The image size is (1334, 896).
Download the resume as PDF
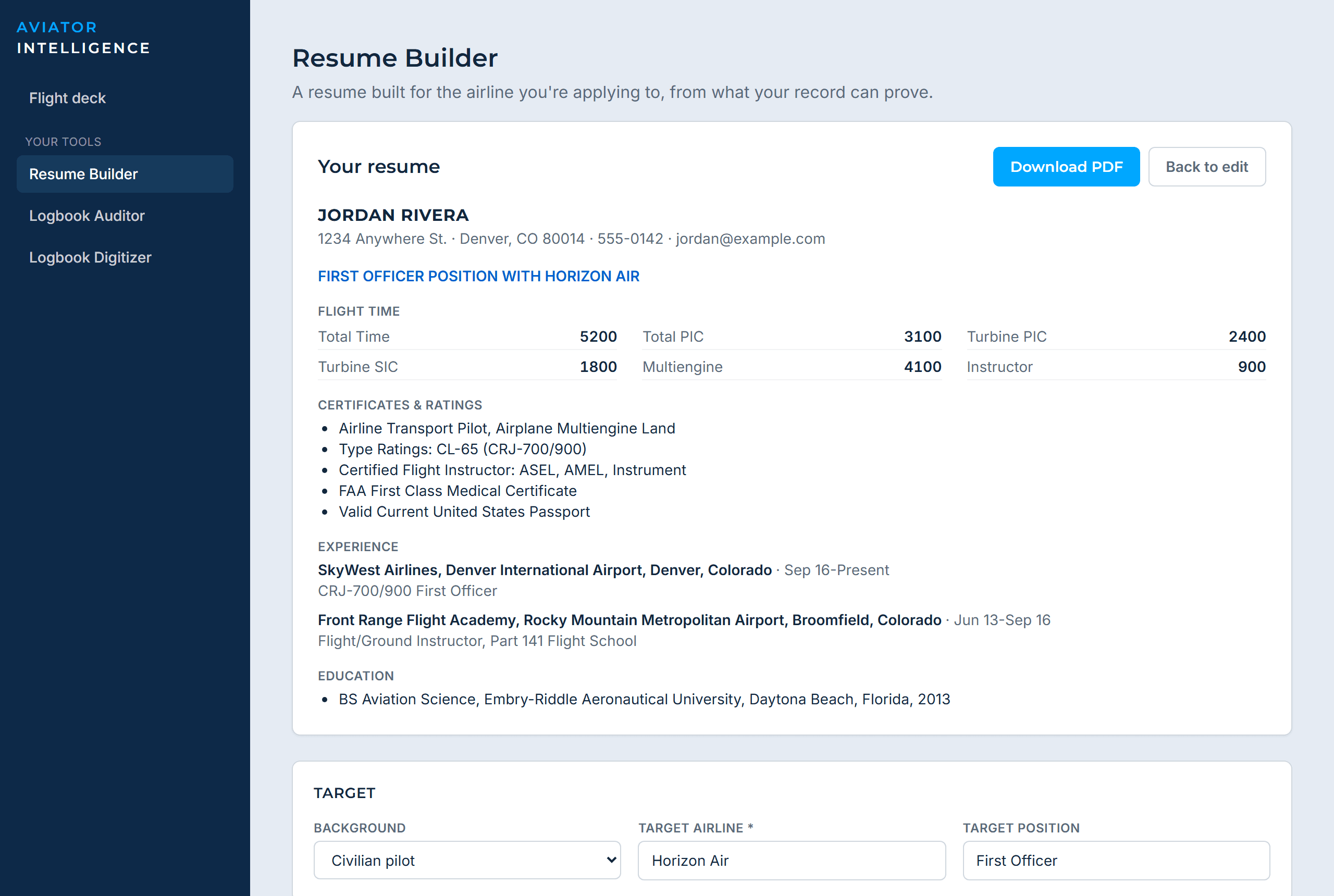coord(1066,167)
